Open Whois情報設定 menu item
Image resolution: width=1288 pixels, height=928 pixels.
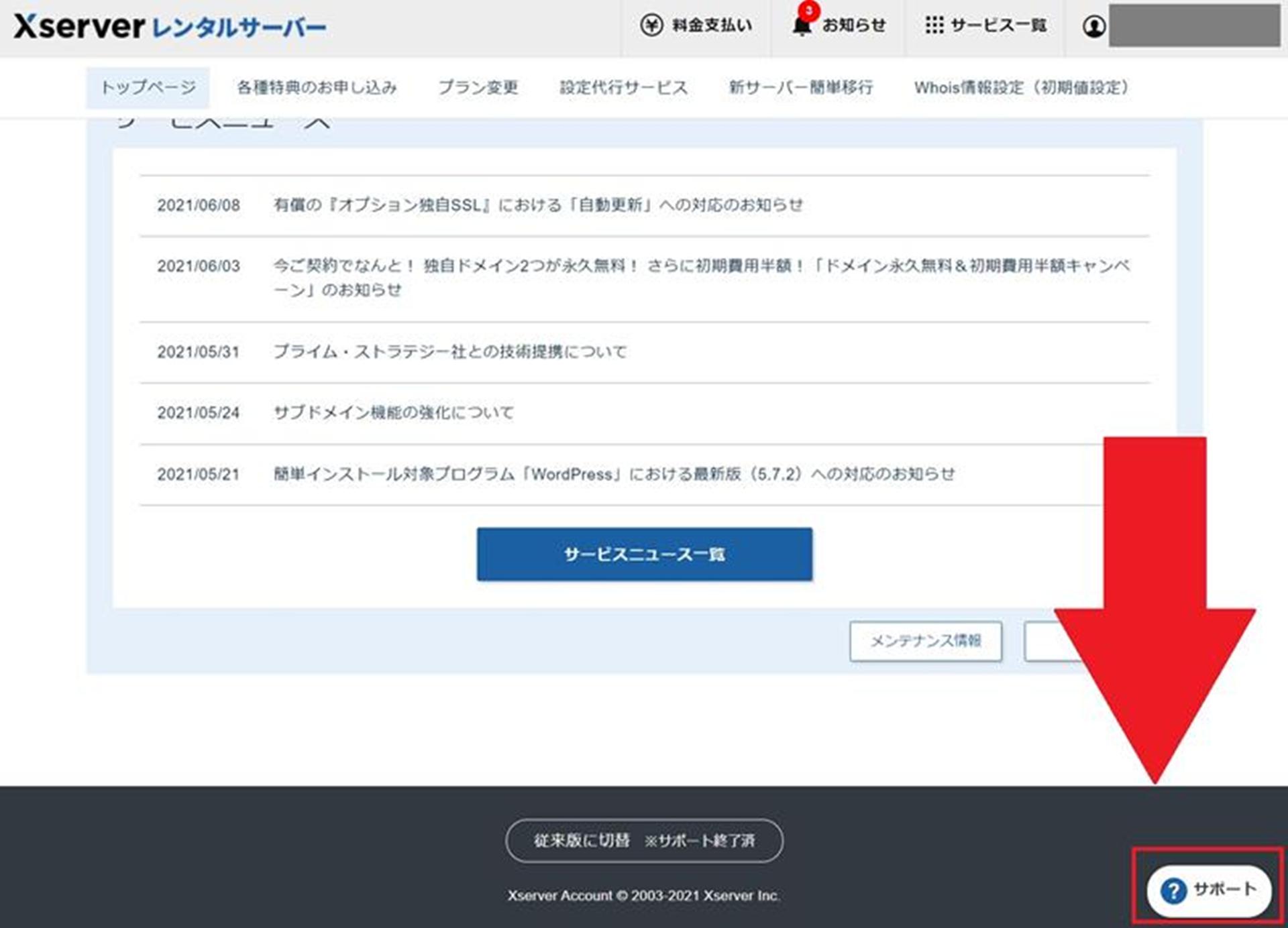(x=1021, y=88)
